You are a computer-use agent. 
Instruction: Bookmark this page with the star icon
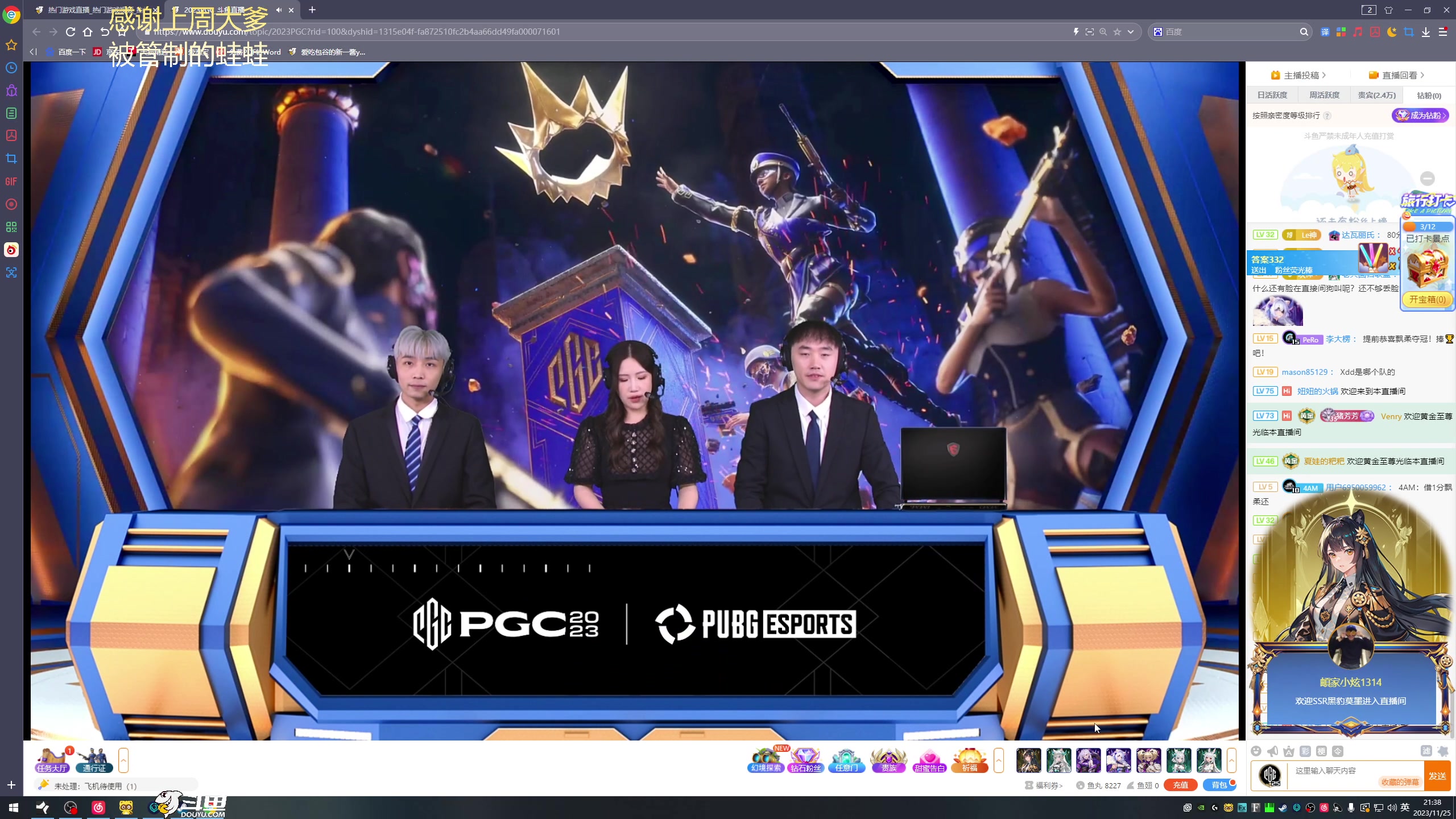click(x=1117, y=32)
